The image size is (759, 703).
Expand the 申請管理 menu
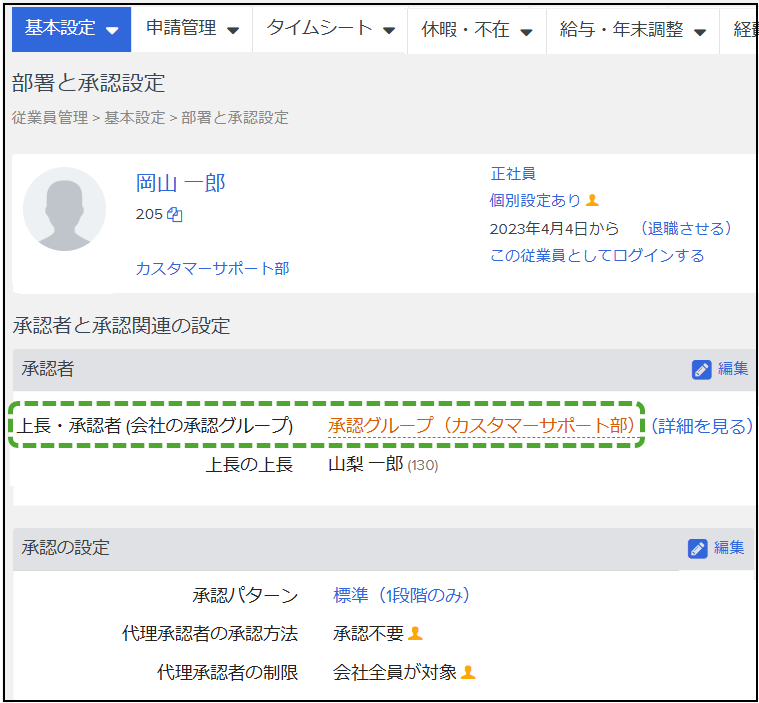point(192,29)
